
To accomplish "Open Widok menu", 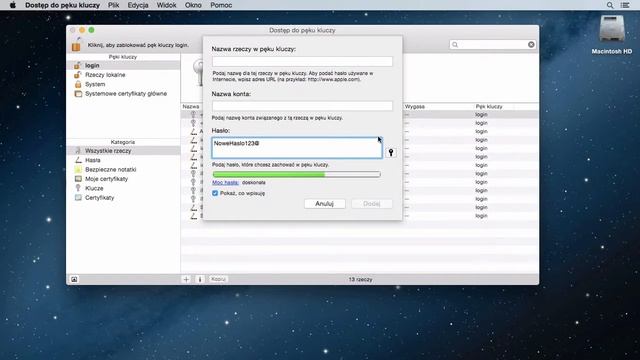I will pos(167,5).
